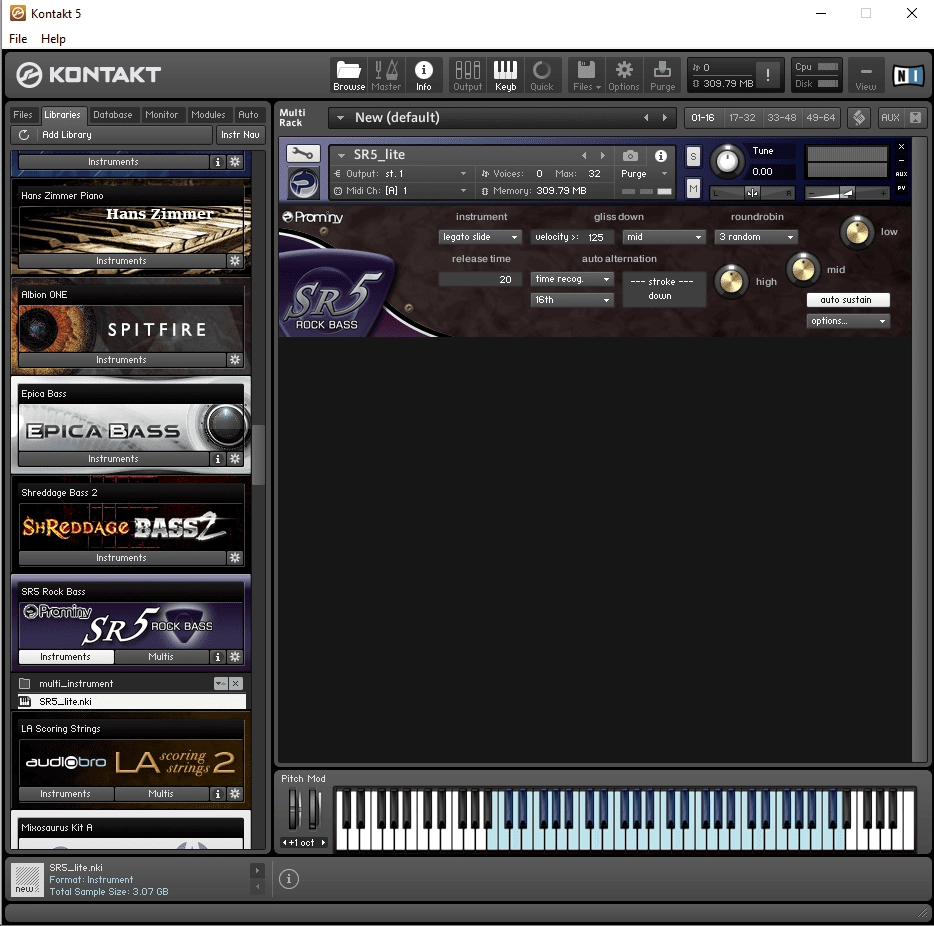This screenshot has width=934, height=926.
Task: Click the instrument pan slider
Action: (x=752, y=193)
